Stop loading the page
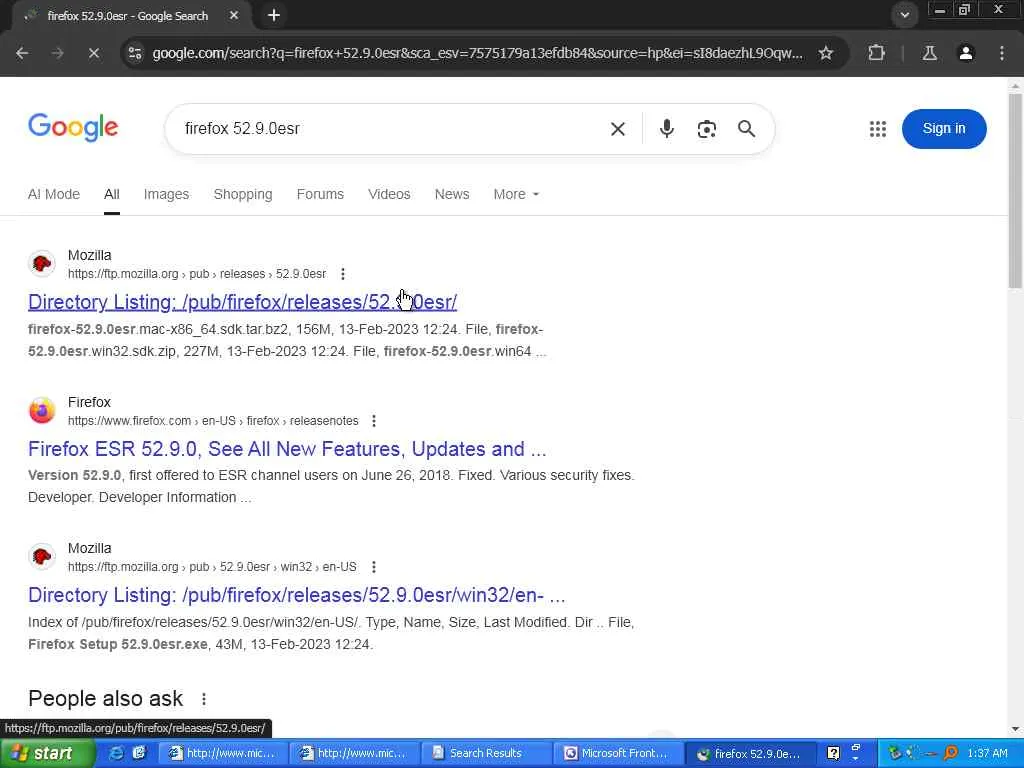Viewport: 1024px width, 768px height. (x=94, y=53)
